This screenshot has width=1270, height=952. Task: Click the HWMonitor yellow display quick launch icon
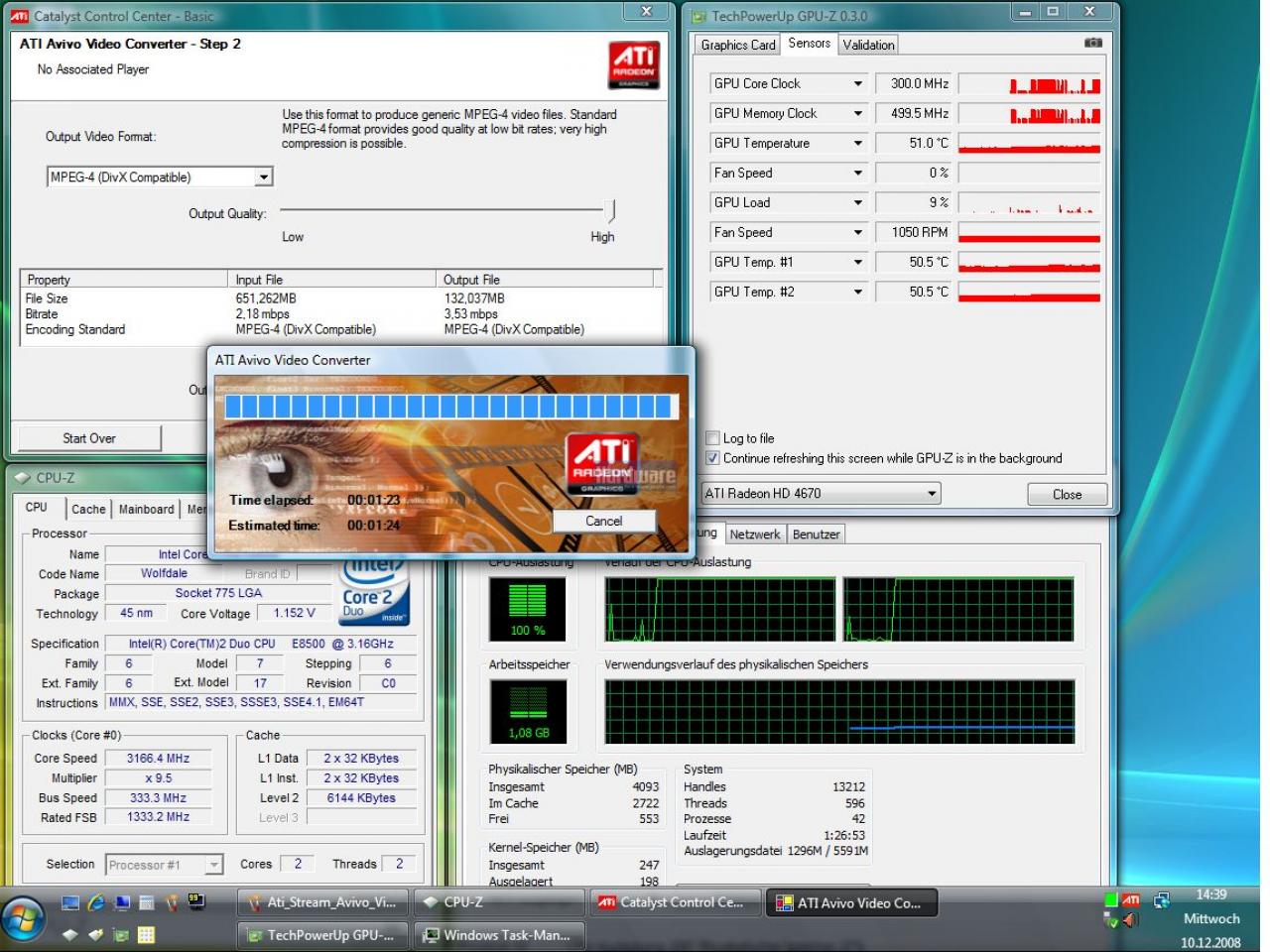pos(196,902)
